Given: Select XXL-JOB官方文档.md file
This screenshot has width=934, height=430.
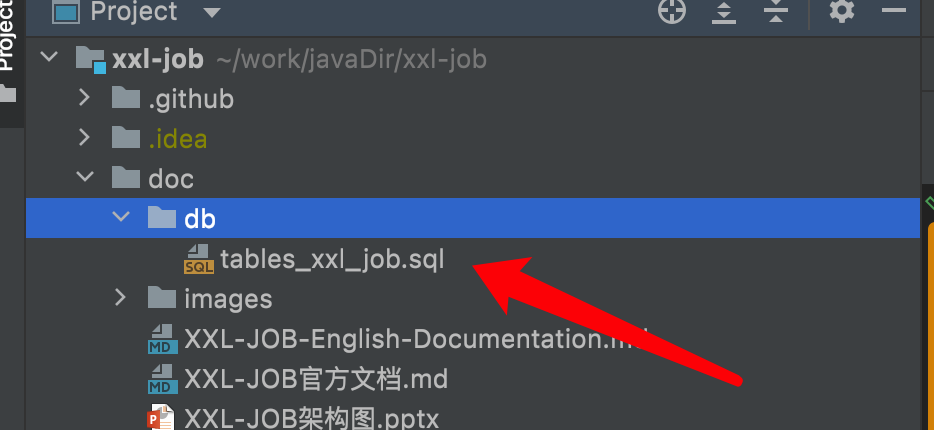Looking at the screenshot, I should (x=315, y=379).
